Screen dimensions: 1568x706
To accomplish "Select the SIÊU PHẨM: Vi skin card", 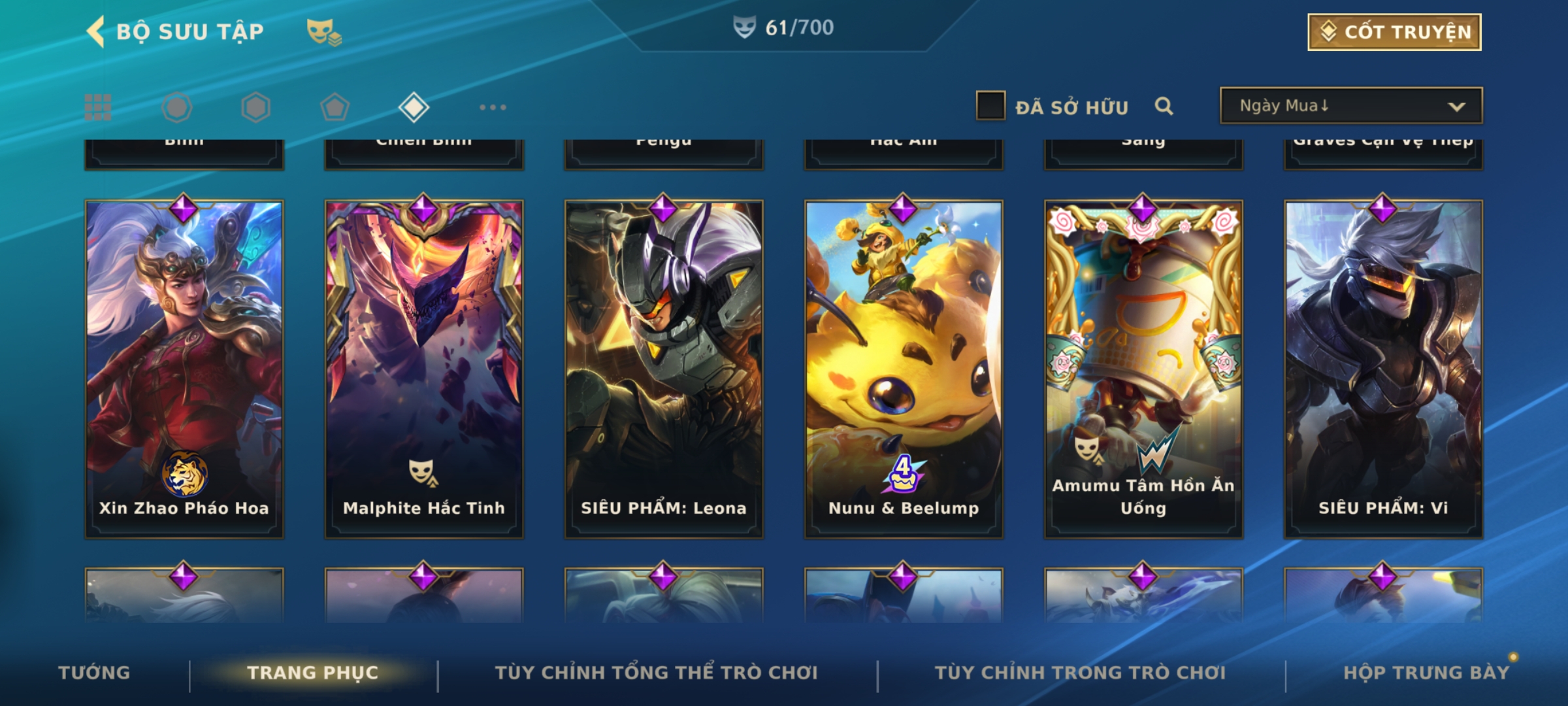I will (1383, 369).
